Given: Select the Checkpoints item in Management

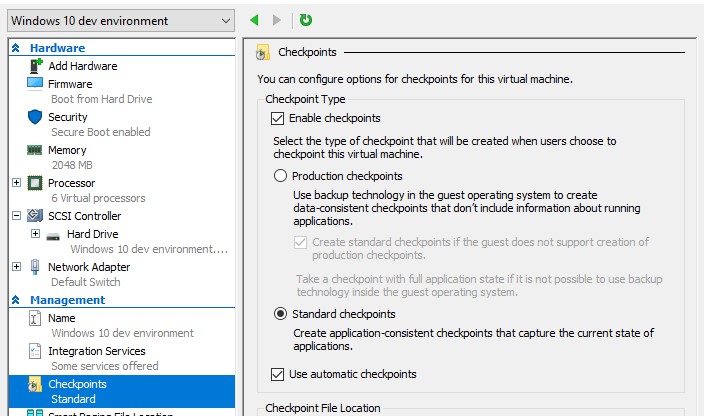Looking at the screenshot, I should (122, 391).
